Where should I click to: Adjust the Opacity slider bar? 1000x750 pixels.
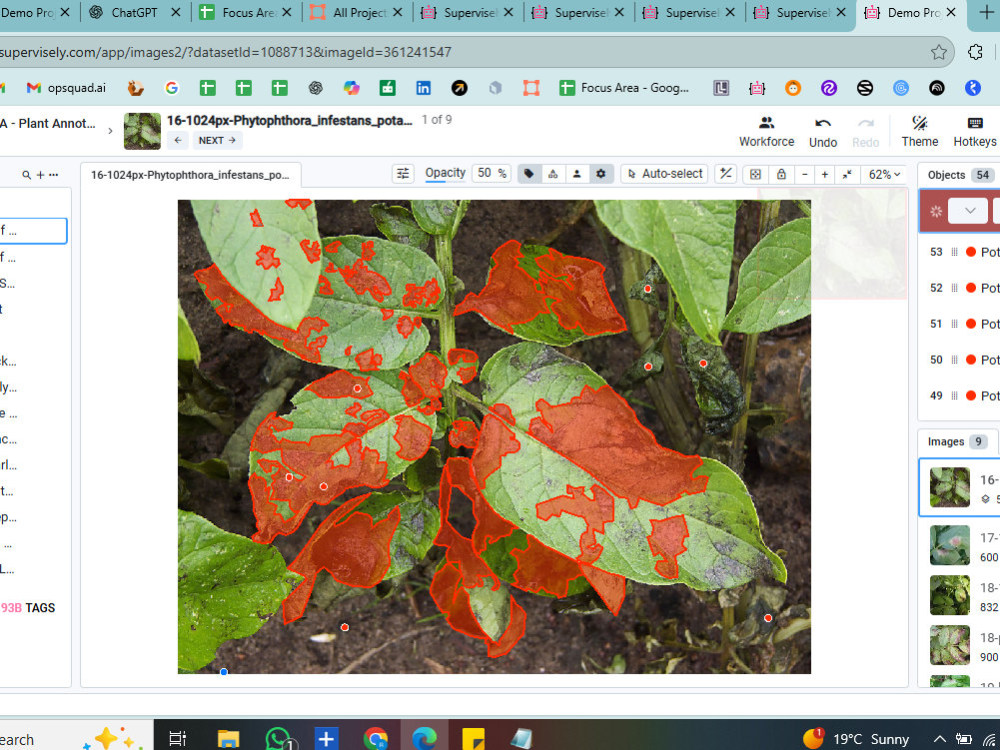(445, 182)
